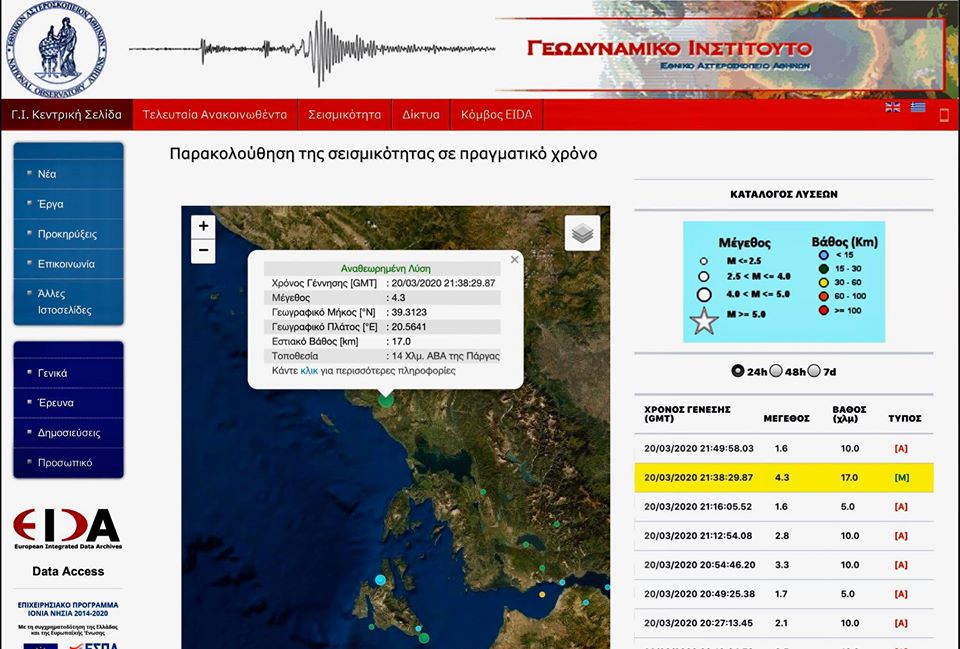Open Τελευταία Ανακοινωθέντα menu
Screen dimensions: 960x649
(x=214, y=115)
